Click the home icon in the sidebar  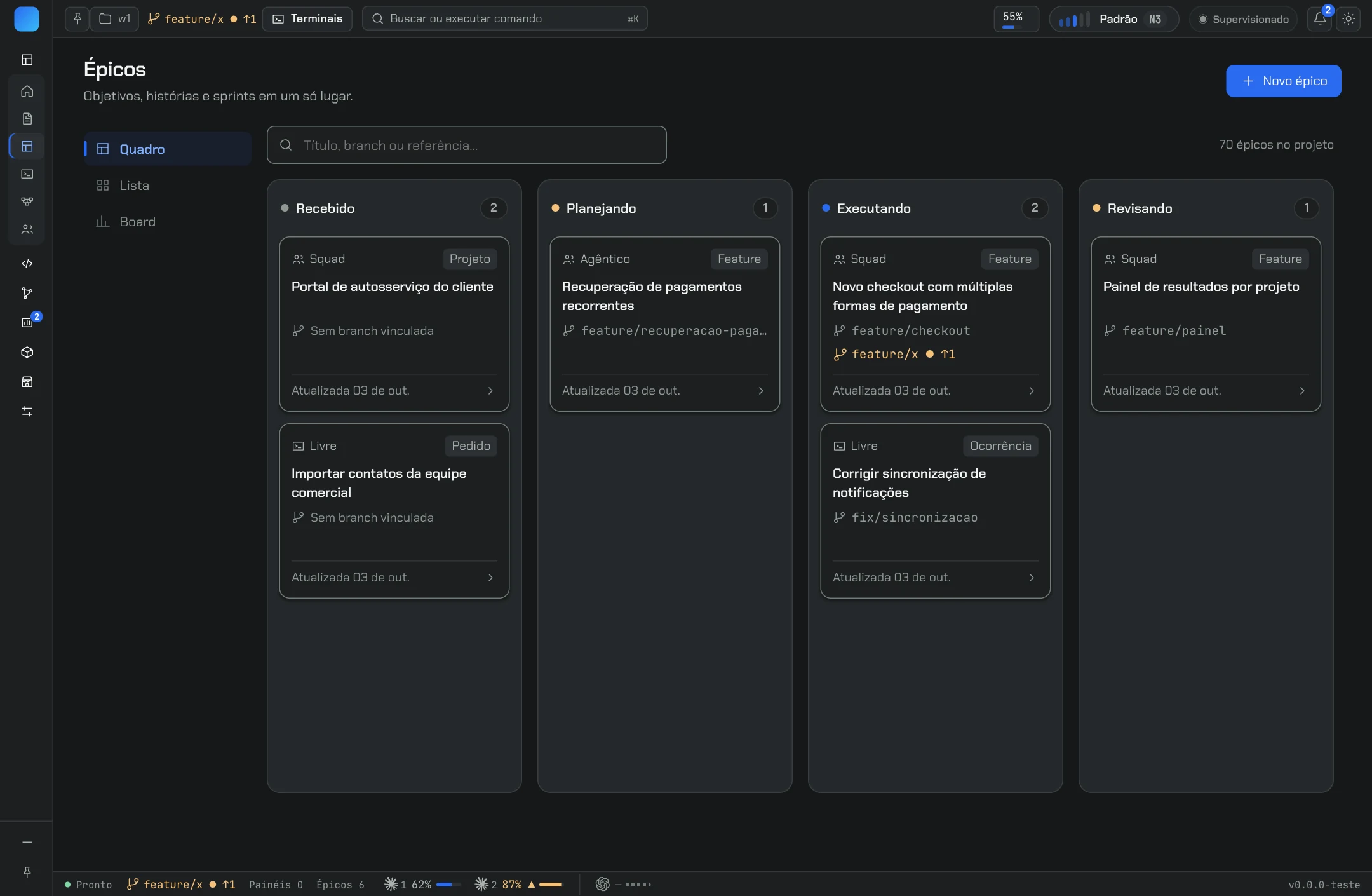click(x=27, y=91)
